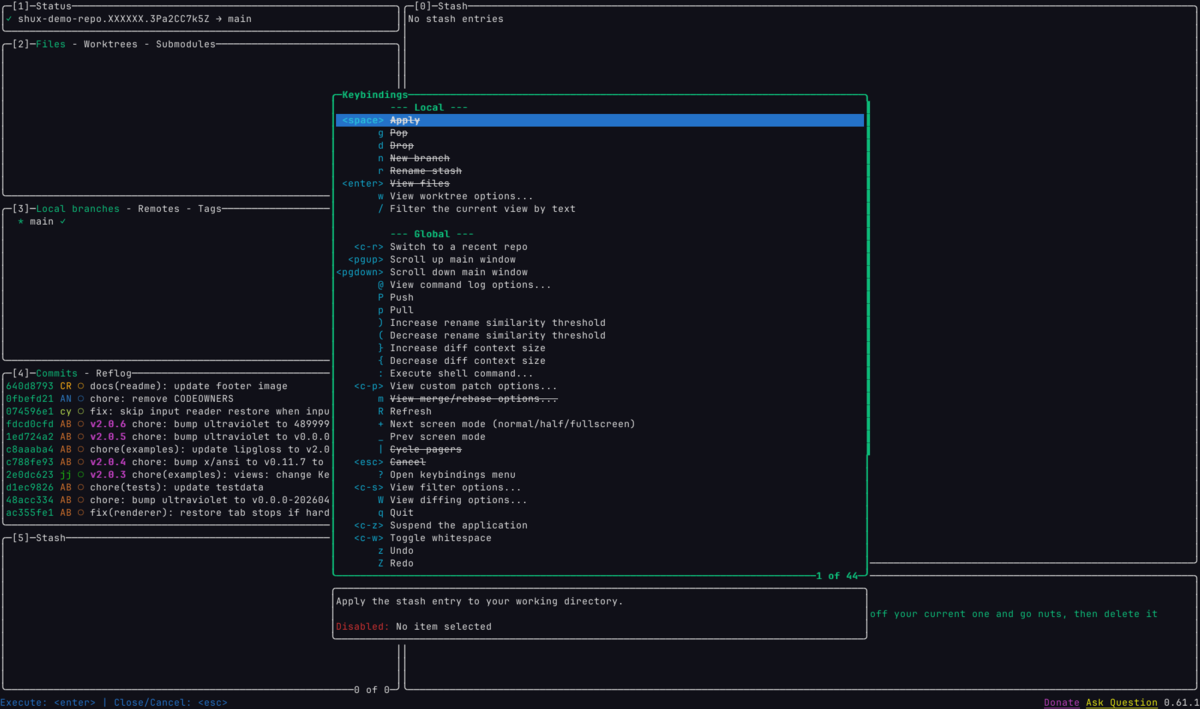Image resolution: width=1200 pixels, height=709 pixels.
Task: Switch to the Local branches tab
Action: [x=78, y=209]
